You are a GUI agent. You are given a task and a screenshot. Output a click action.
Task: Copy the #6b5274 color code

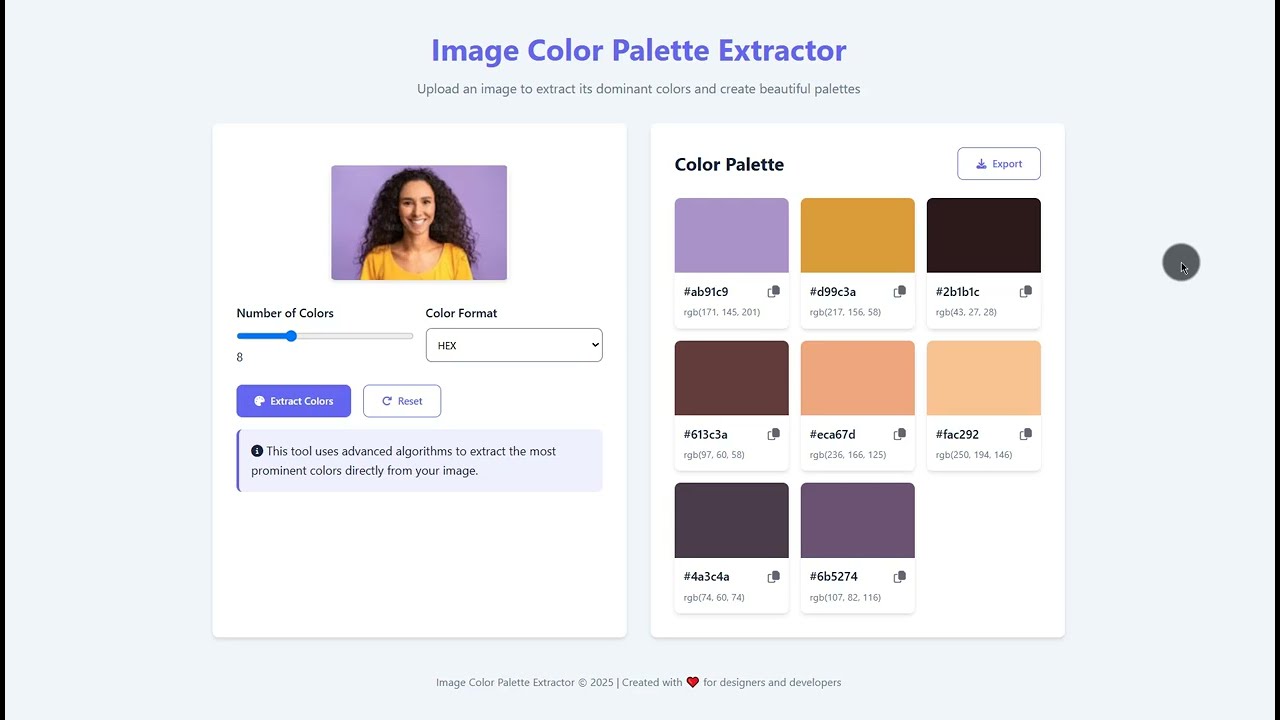[x=899, y=577]
